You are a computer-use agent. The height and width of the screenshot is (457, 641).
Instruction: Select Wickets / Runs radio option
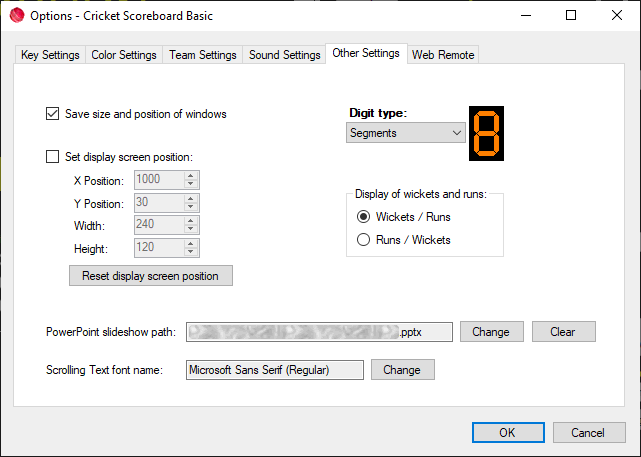coord(364,217)
